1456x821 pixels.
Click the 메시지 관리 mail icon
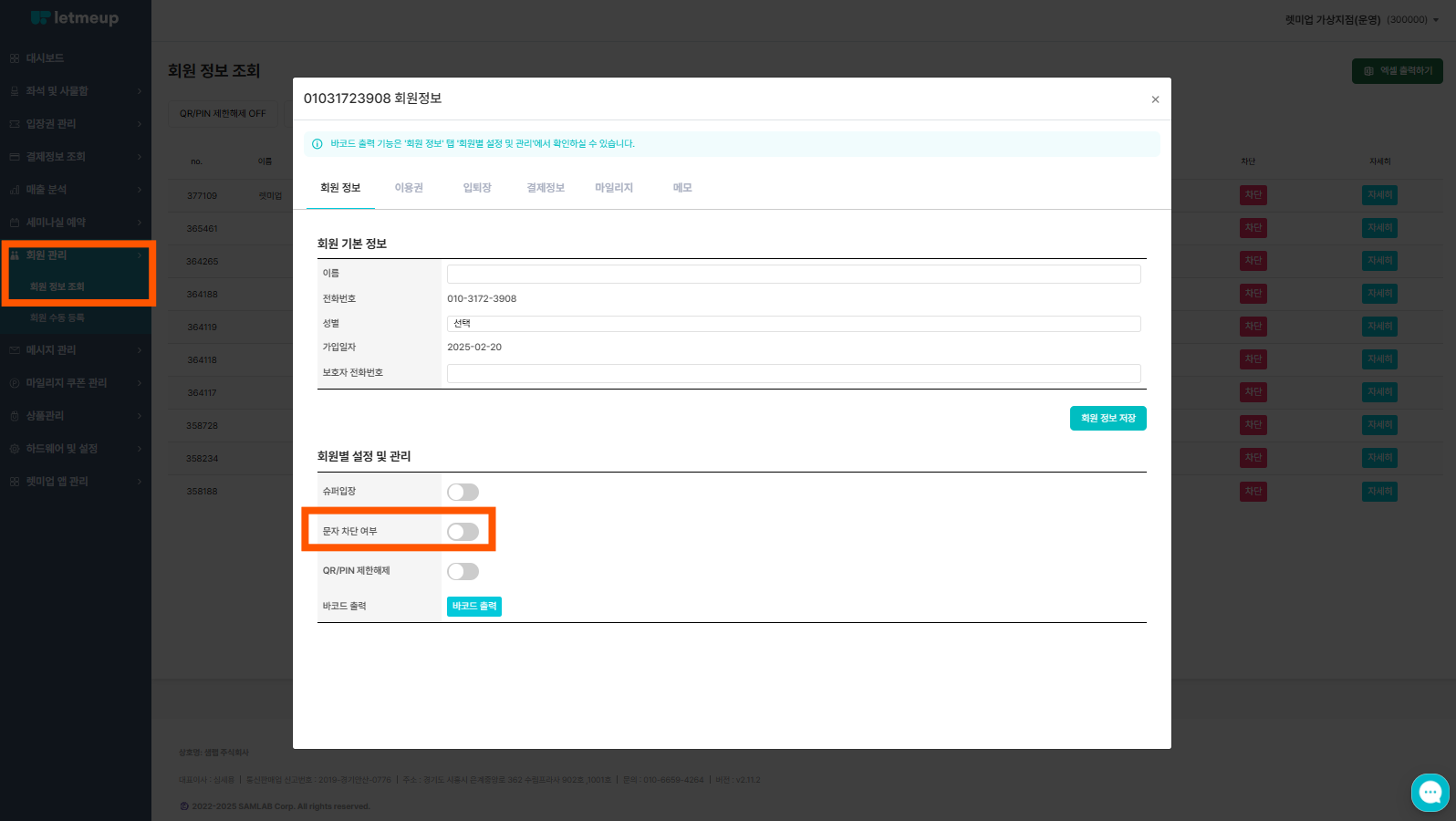click(x=15, y=350)
